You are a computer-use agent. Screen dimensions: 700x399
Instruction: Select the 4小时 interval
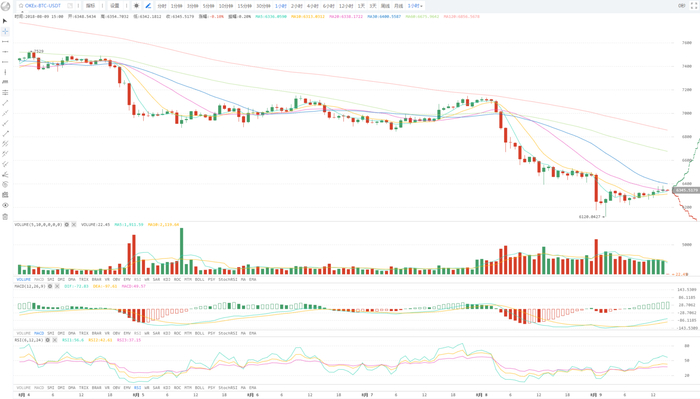(312, 6)
